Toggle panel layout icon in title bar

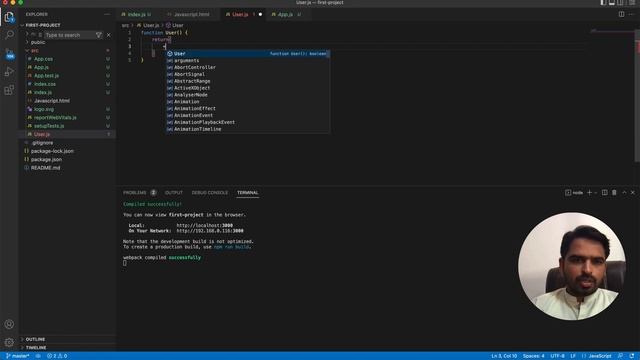click(612, 2)
